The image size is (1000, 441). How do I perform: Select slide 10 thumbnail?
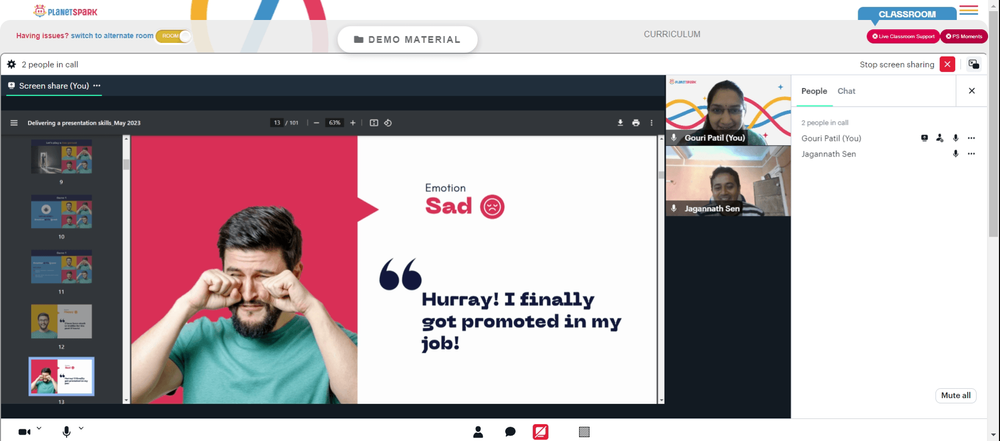pos(61,212)
